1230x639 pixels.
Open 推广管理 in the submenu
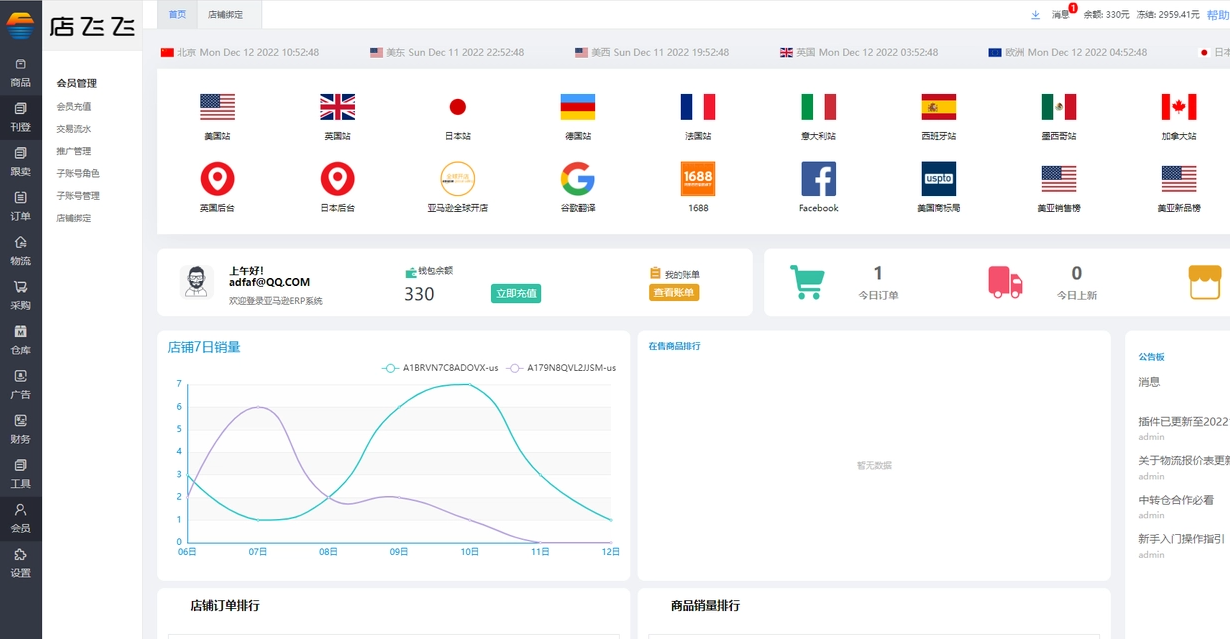click(x=74, y=151)
